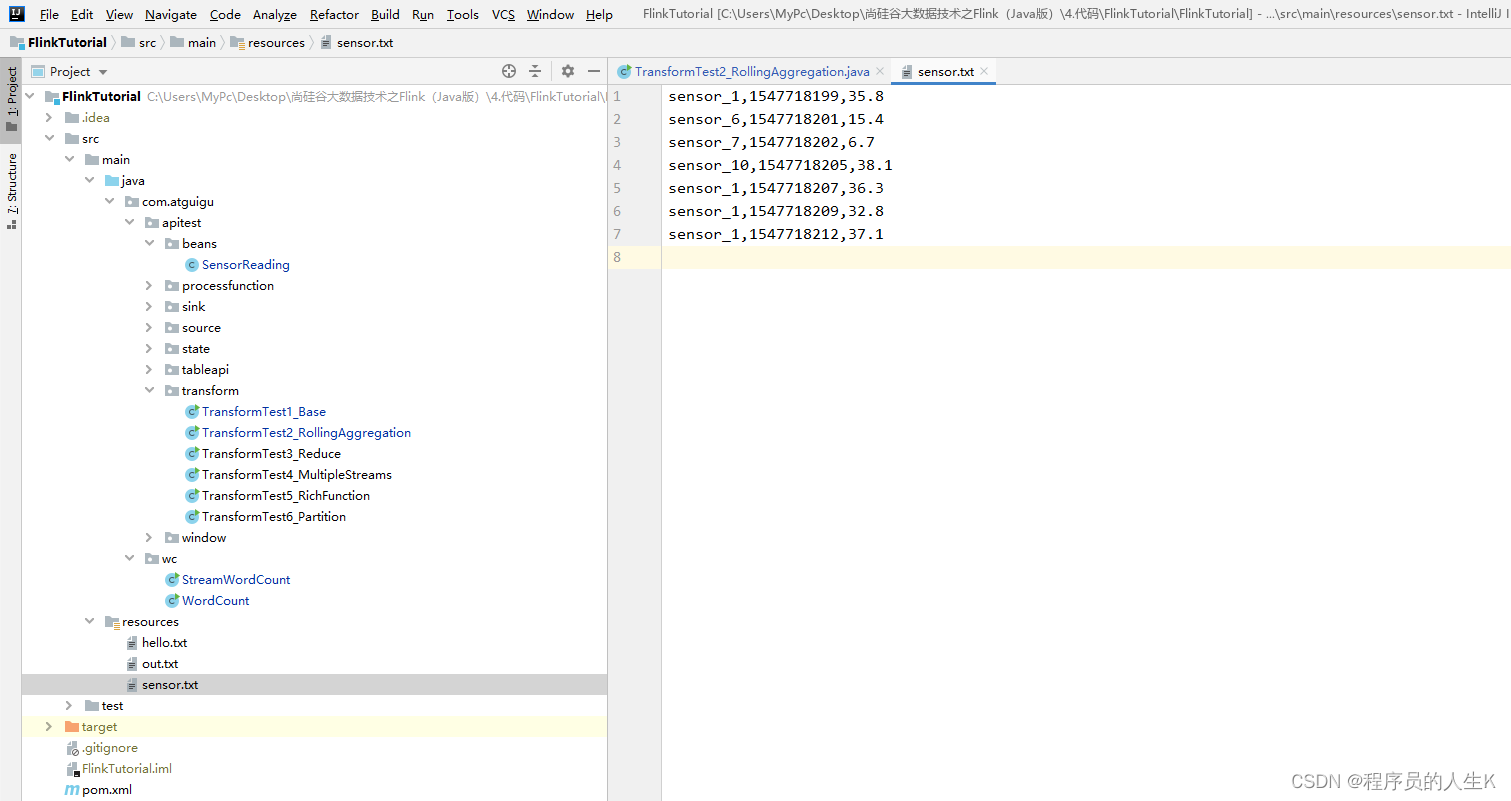Click the locate/scroll-from-source target icon

[509, 71]
